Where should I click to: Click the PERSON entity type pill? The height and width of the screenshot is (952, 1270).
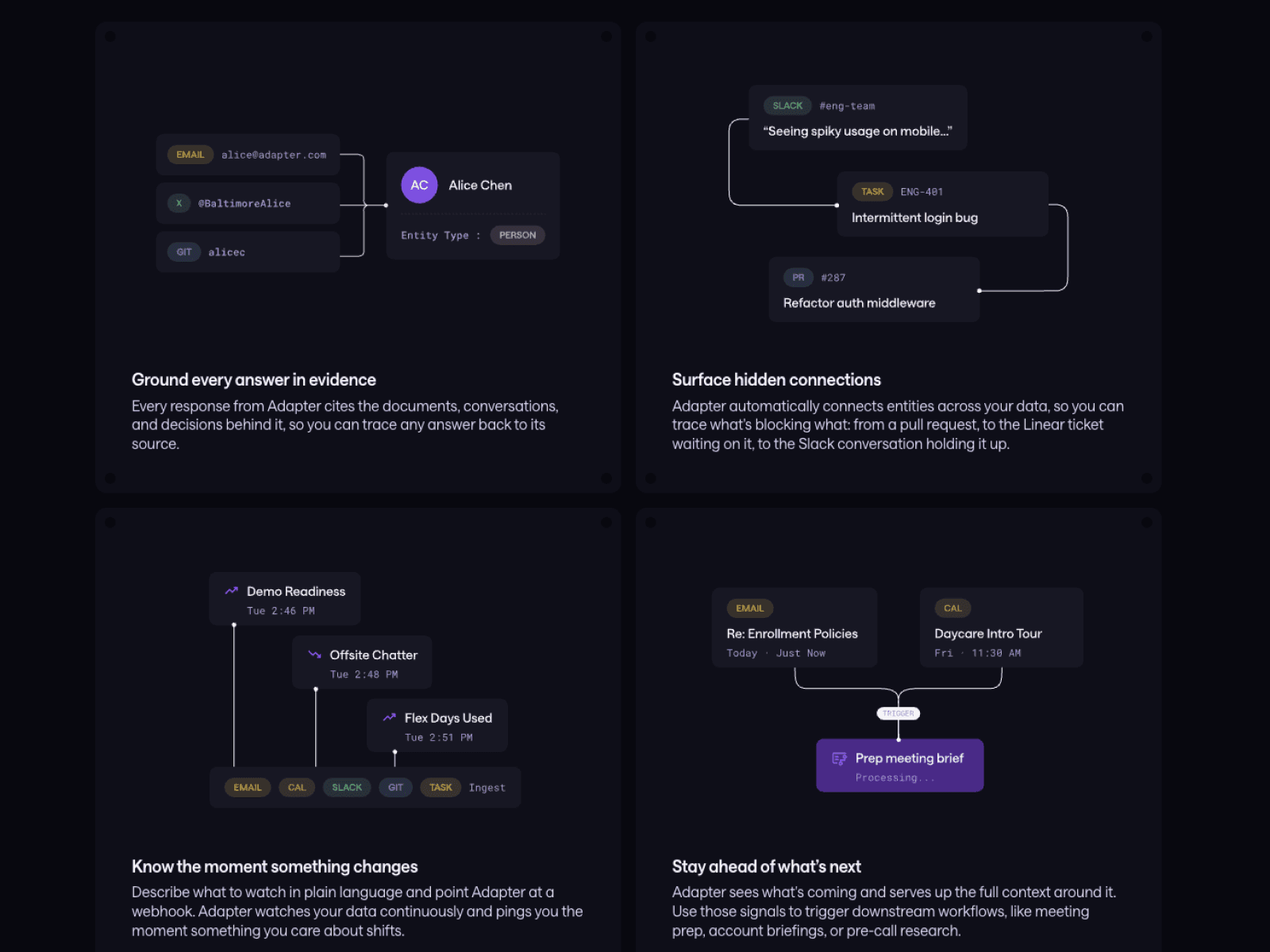[518, 235]
